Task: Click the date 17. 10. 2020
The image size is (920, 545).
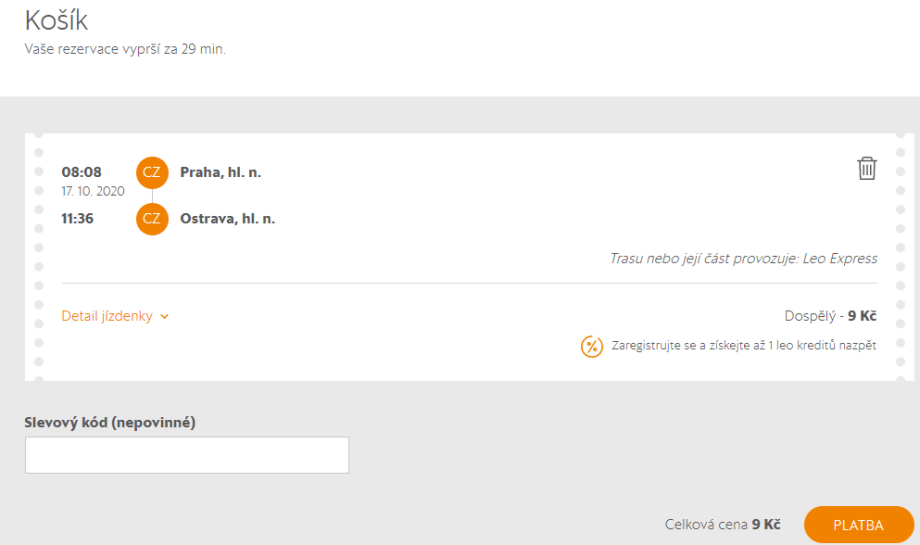Action: 93,191
